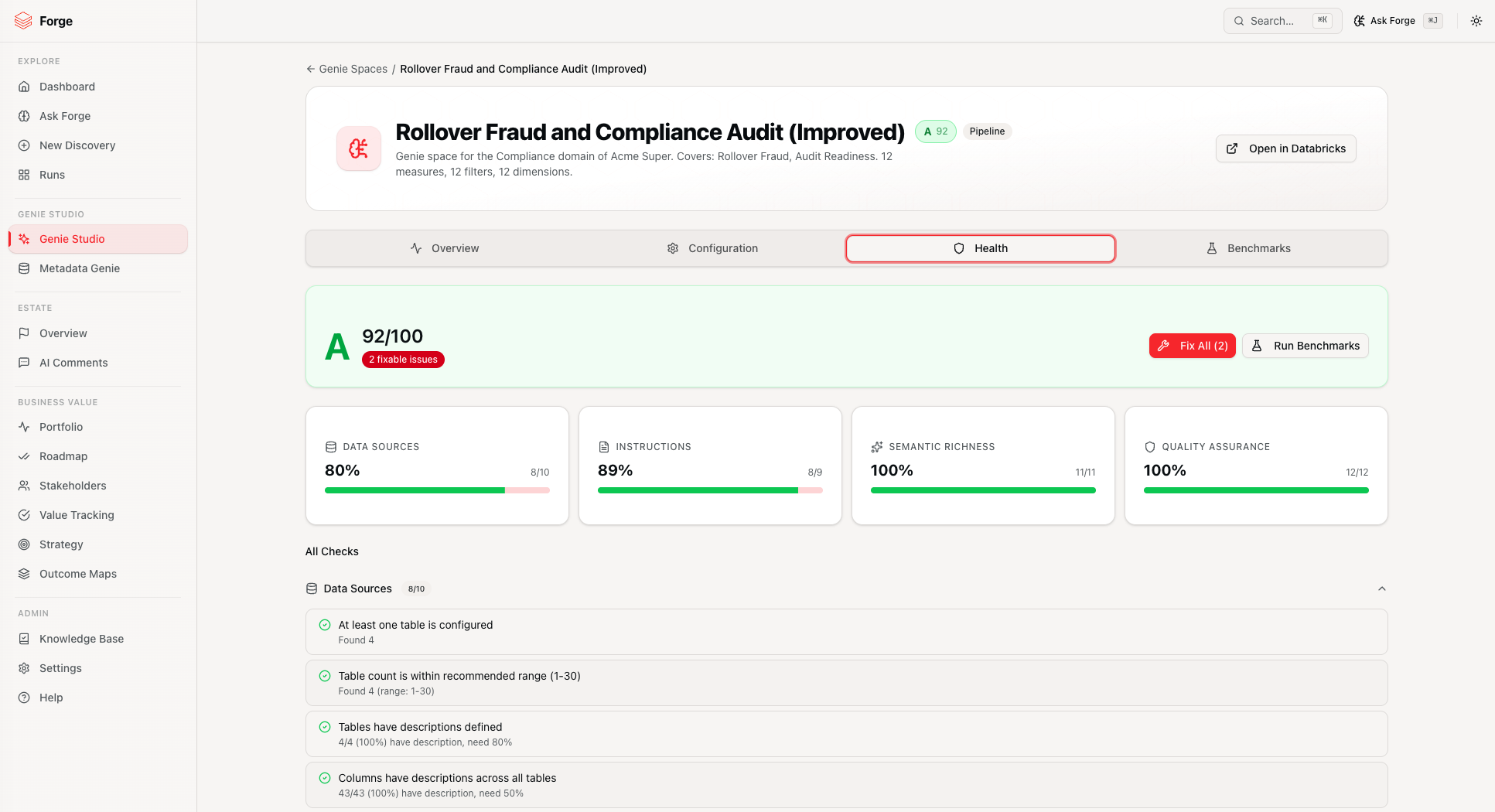Click the 8/10 badge beside Data Sources heading
Image resolution: width=1495 pixels, height=812 pixels.
[x=416, y=589]
